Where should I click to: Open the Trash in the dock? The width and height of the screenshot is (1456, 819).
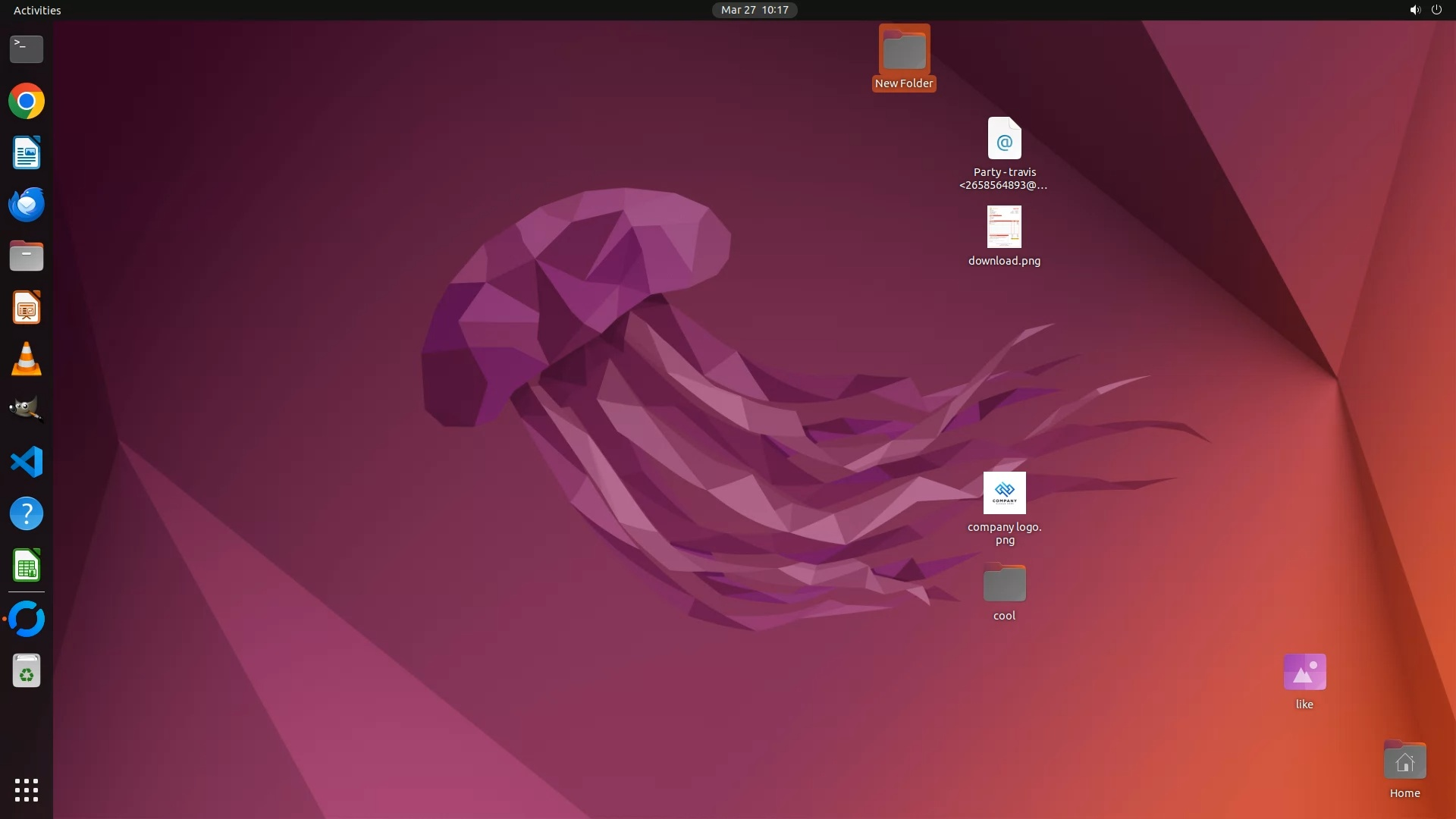(27, 671)
